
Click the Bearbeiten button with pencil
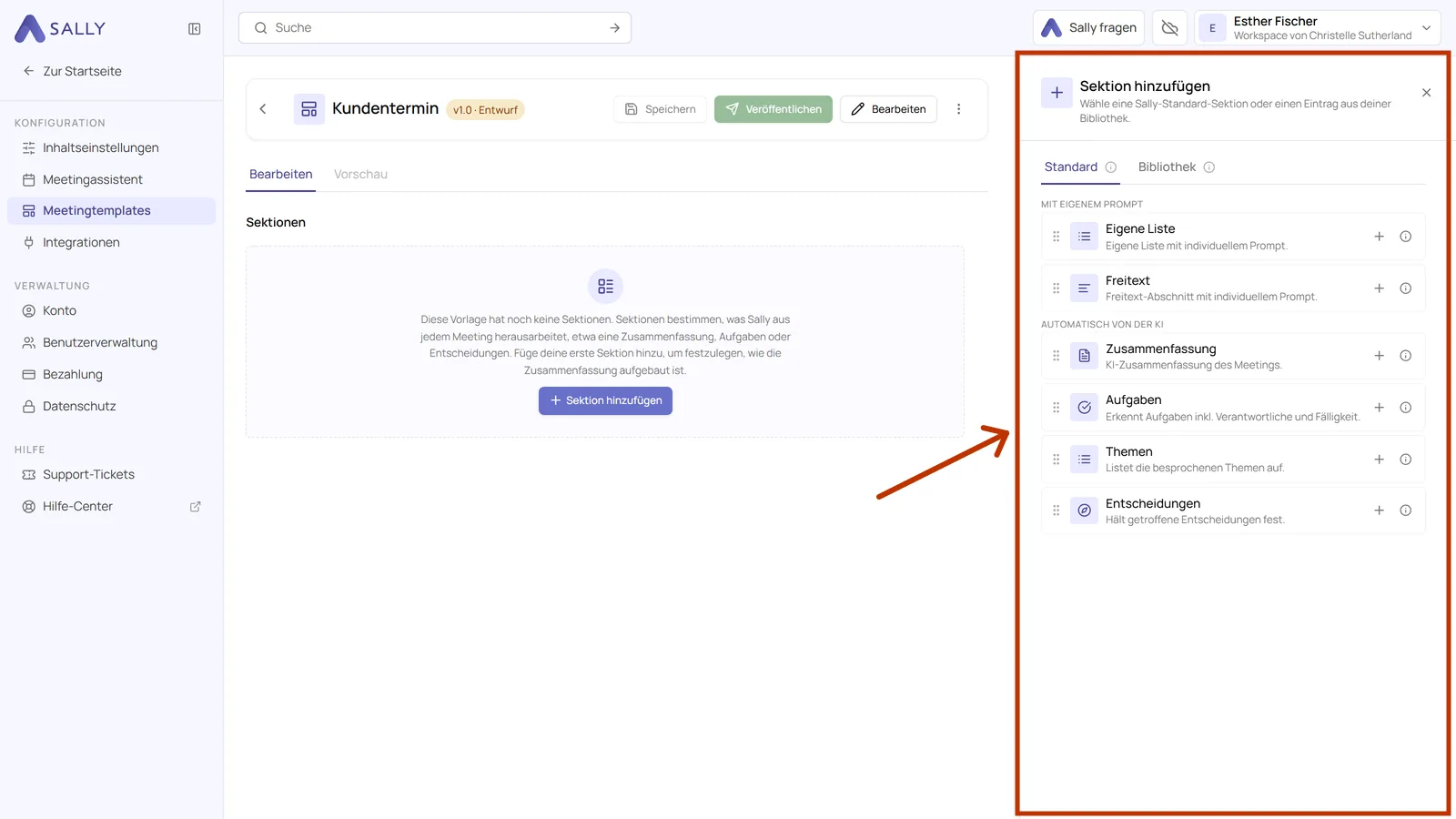click(x=888, y=109)
